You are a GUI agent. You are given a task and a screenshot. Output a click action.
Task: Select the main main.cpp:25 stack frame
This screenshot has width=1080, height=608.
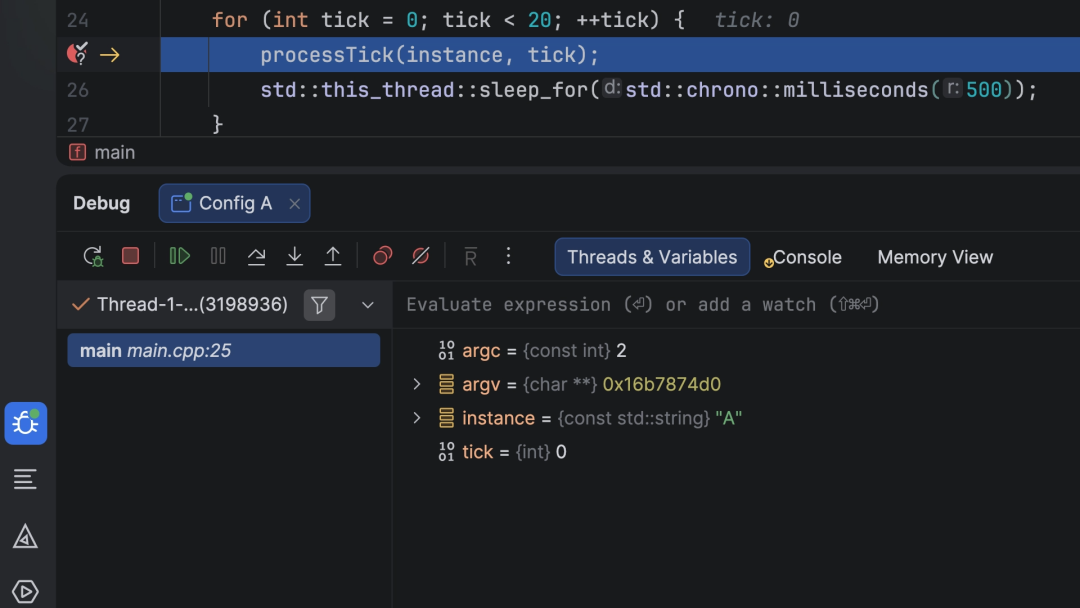pyautogui.click(x=224, y=350)
